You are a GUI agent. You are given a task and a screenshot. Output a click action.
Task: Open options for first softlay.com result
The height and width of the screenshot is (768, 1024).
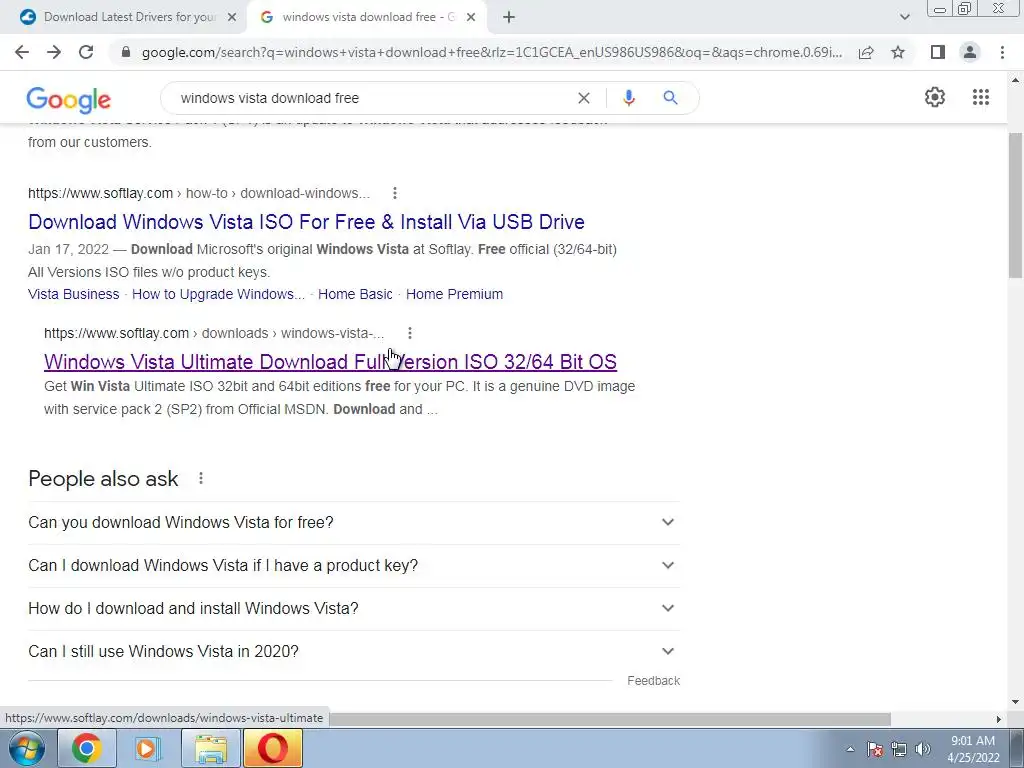coord(394,193)
